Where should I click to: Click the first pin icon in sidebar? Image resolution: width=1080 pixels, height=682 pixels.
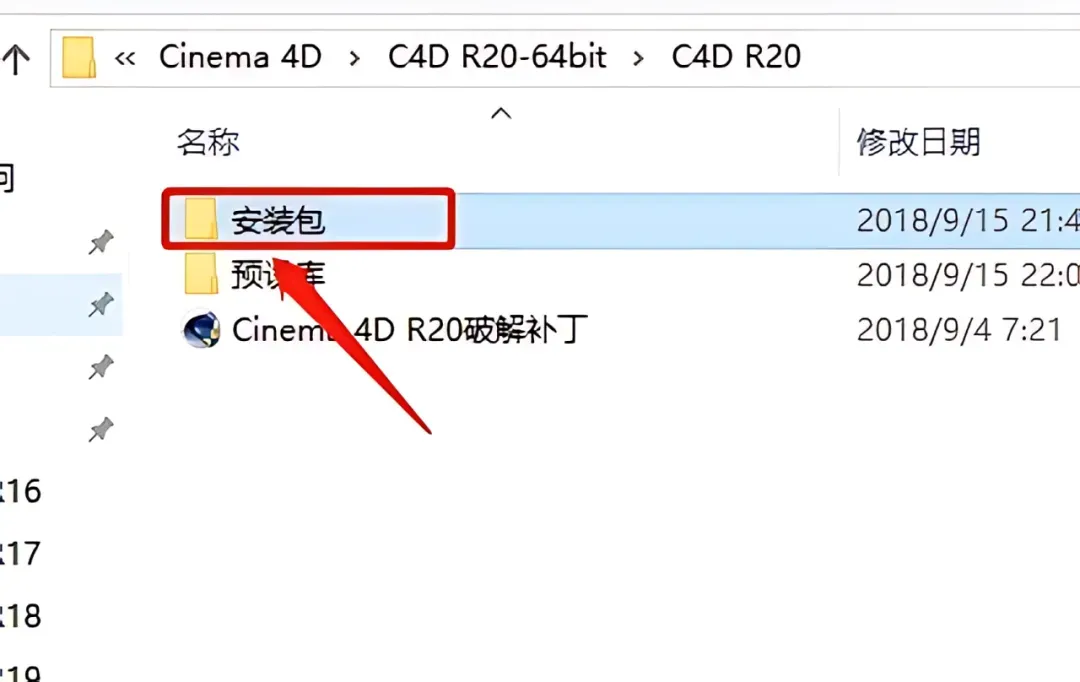pyautogui.click(x=101, y=242)
